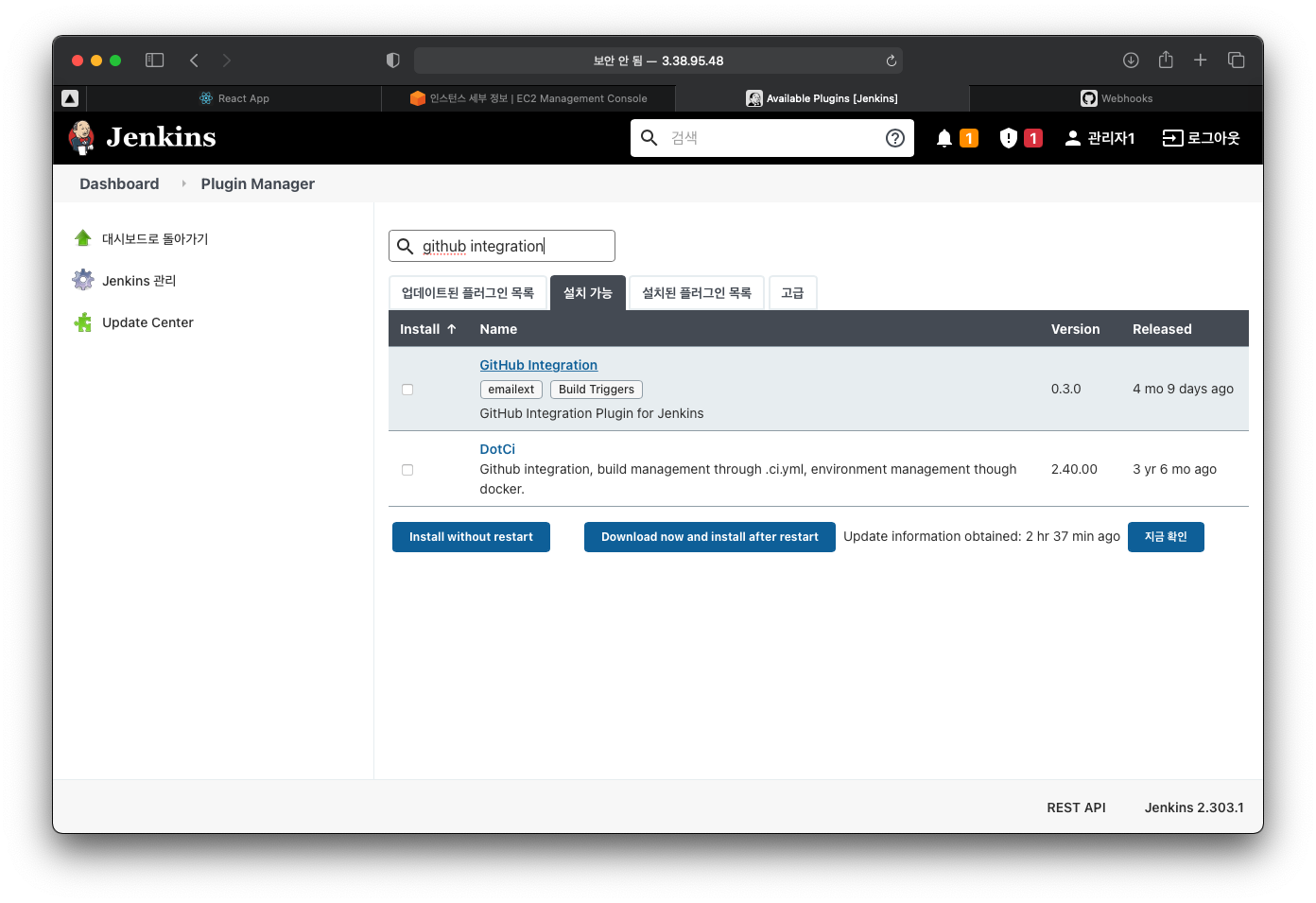Click the privacy shield icon in Safari
The width and height of the screenshot is (1316, 903).
(393, 61)
